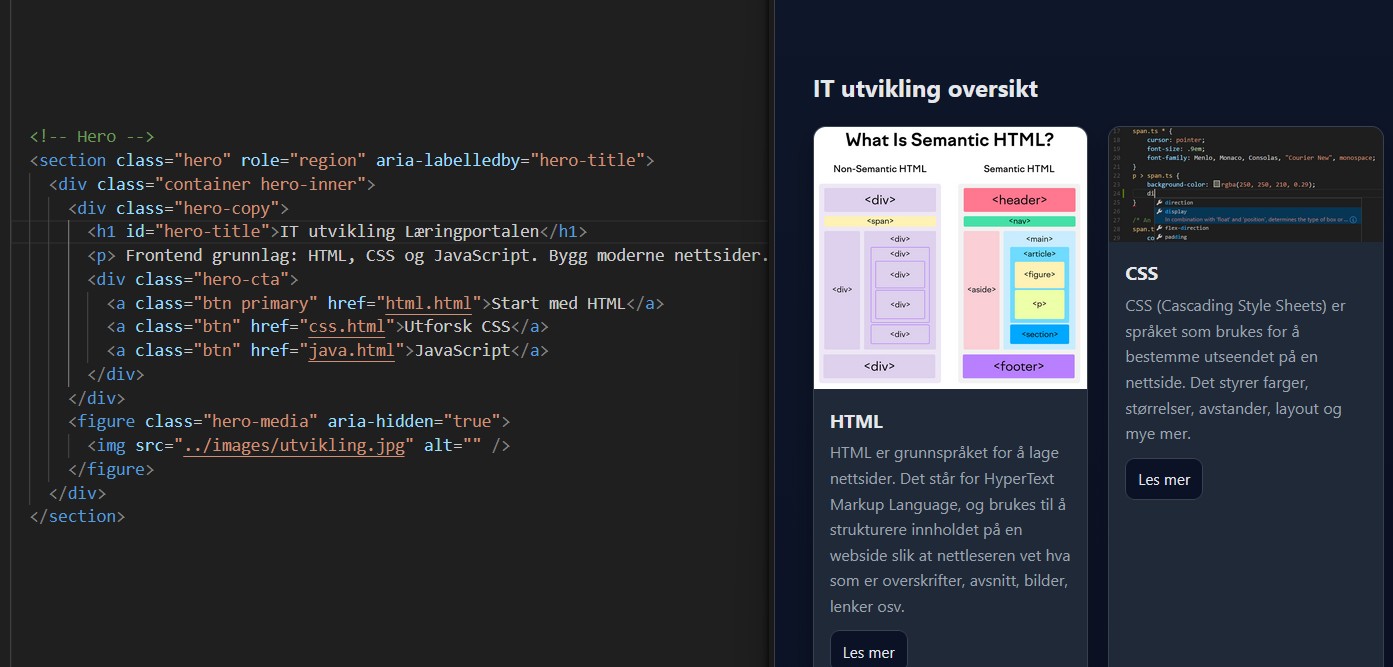Screen dimensions: 1393x667
Task: Click the figure class="hero-media" line
Action: point(289,421)
